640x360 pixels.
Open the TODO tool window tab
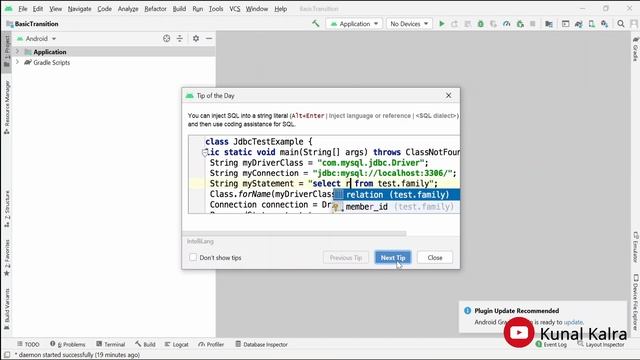point(28,344)
